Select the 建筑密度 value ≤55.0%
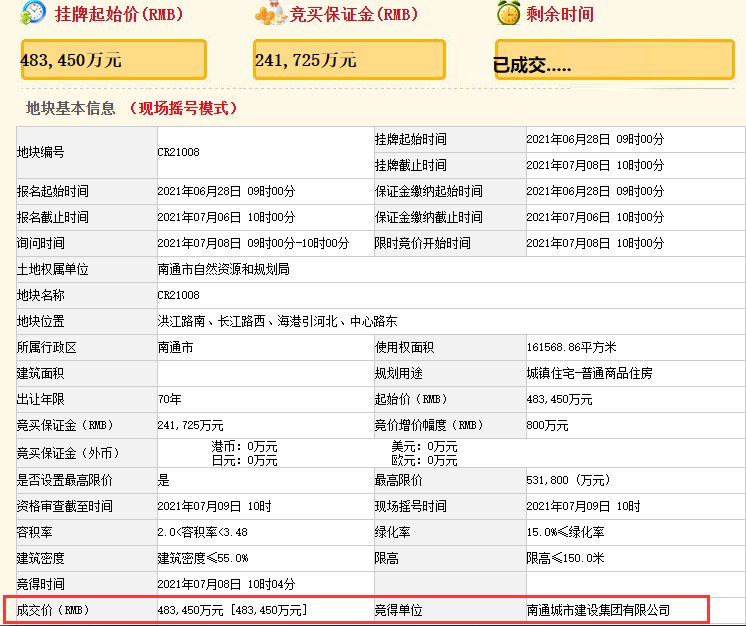This screenshot has width=746, height=626. coord(203,558)
